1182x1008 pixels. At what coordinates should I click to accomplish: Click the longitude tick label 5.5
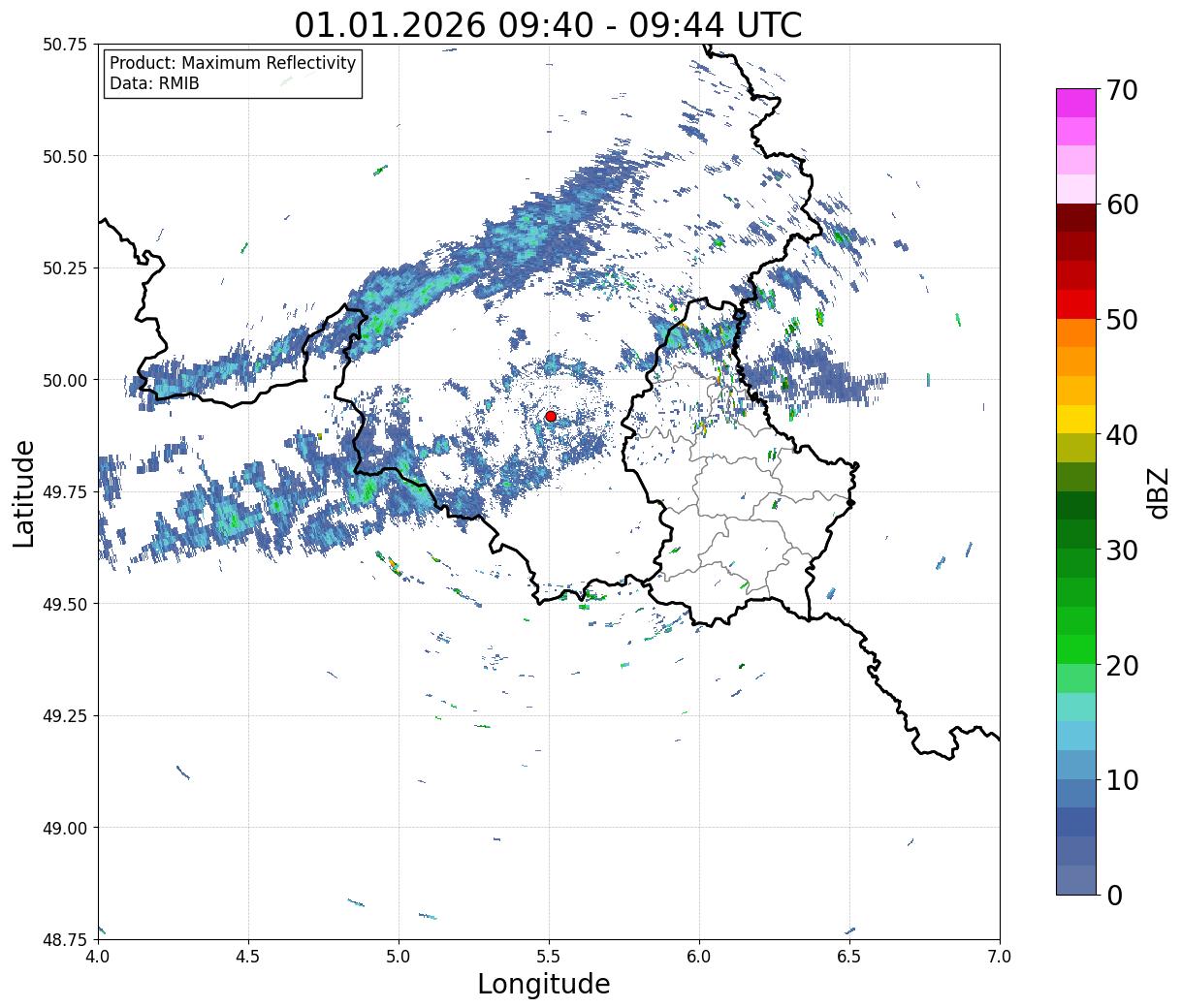549,957
